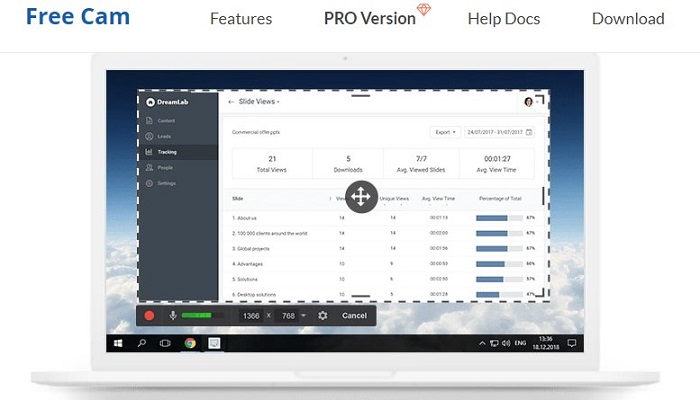Select row '5. Solutions'
This screenshot has width=700, height=400.
pos(383,279)
